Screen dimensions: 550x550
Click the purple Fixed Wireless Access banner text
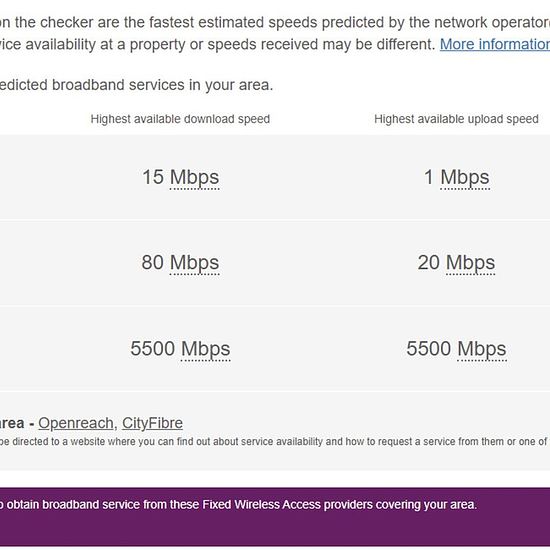coord(239,504)
